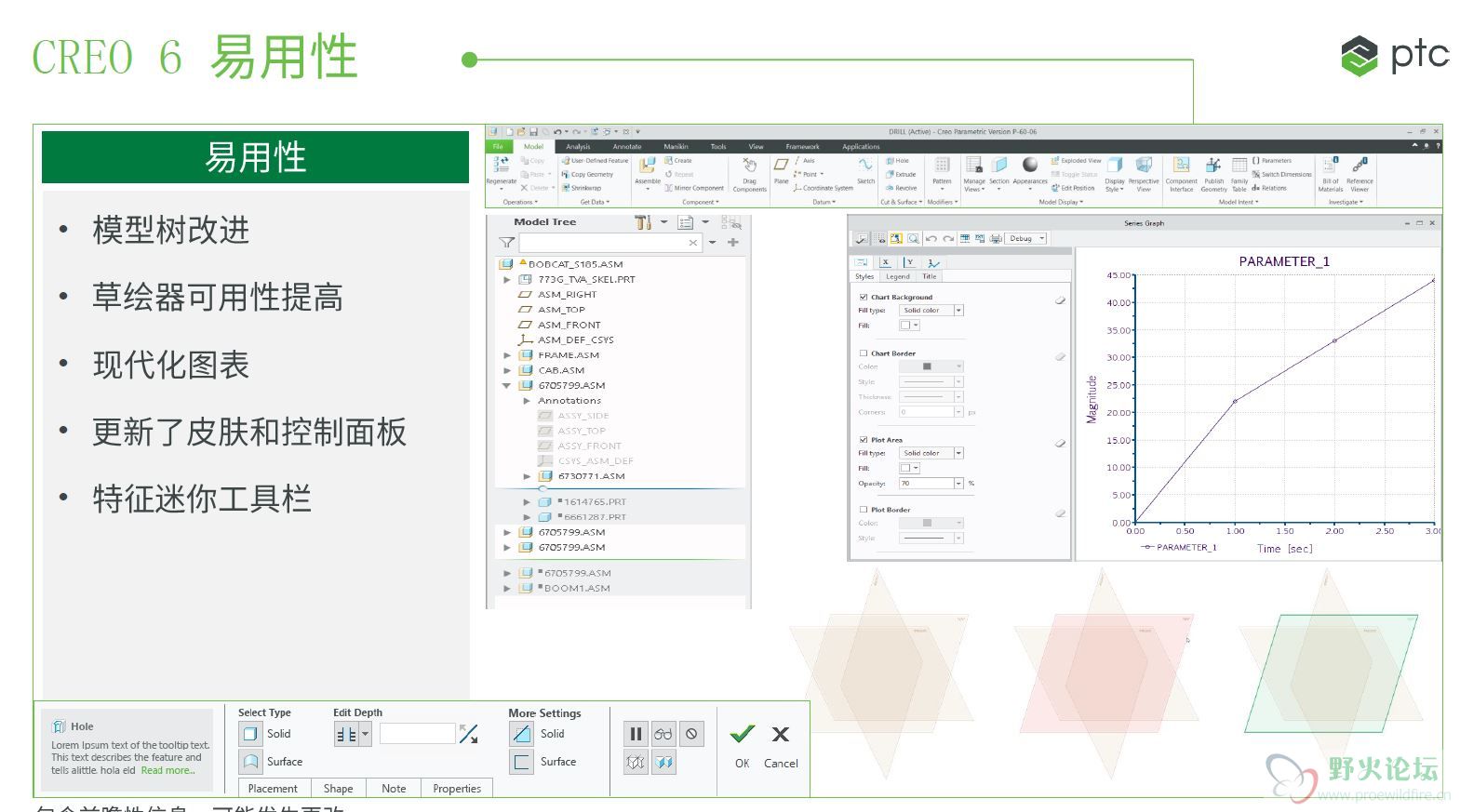Expand the 773G_TVA_SKEL.PRT node
The height and width of the screenshot is (812, 1460).
[507, 279]
